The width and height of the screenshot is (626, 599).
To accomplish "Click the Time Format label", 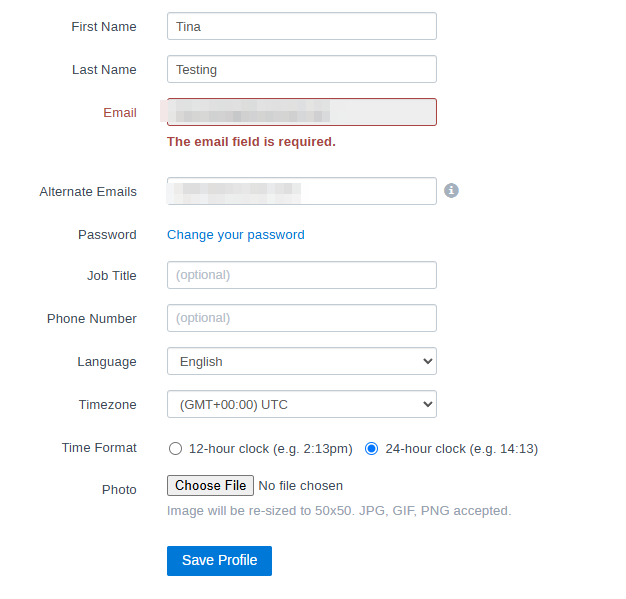I will click(x=99, y=448).
